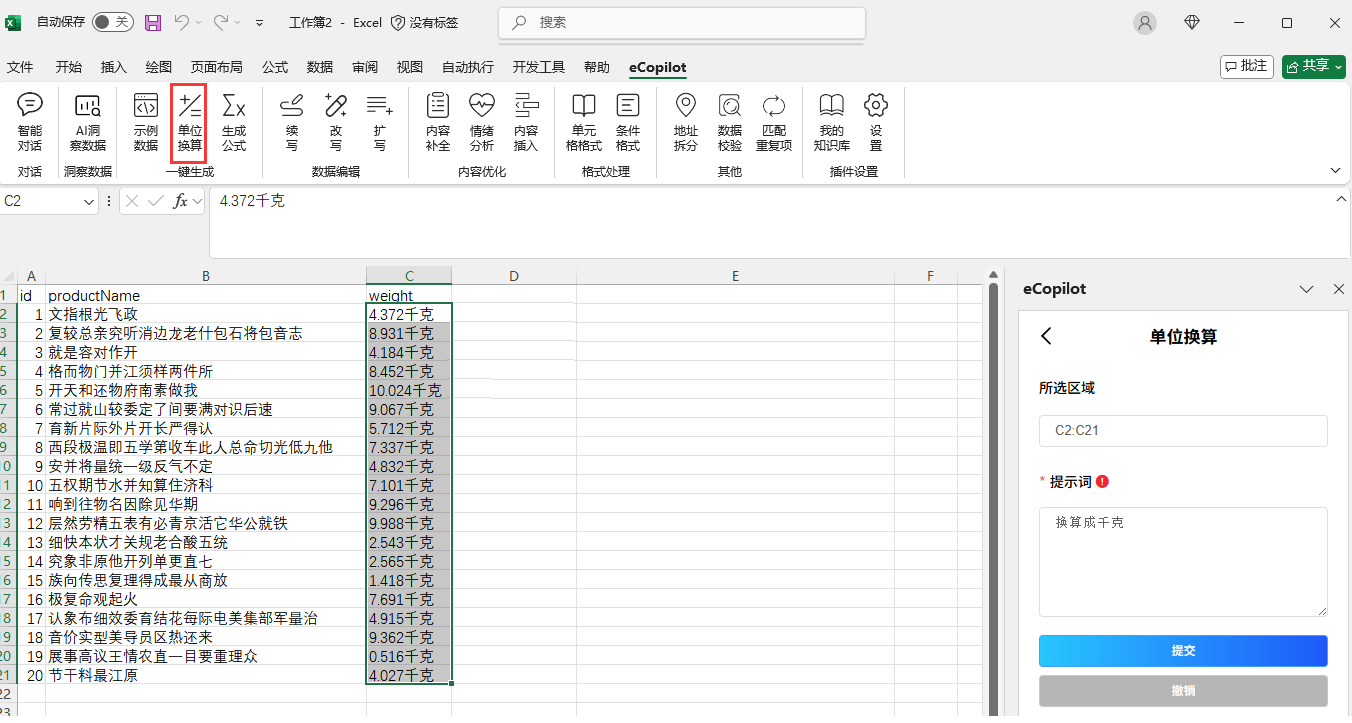Click the 提示词 prompt text box
Screen dimensions: 1352x723
[x=1183, y=561]
